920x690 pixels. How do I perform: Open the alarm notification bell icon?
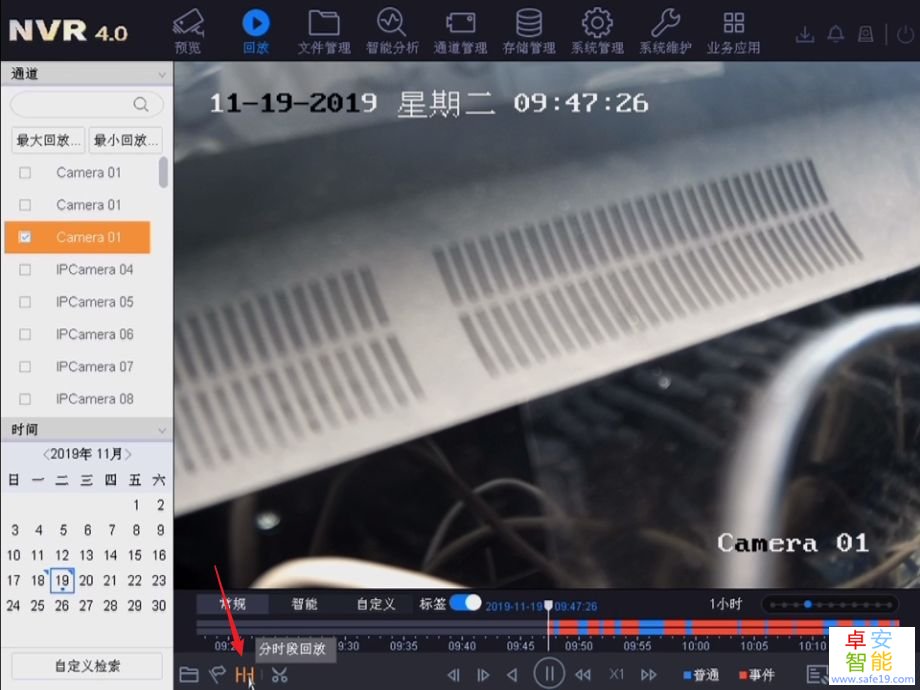point(835,33)
